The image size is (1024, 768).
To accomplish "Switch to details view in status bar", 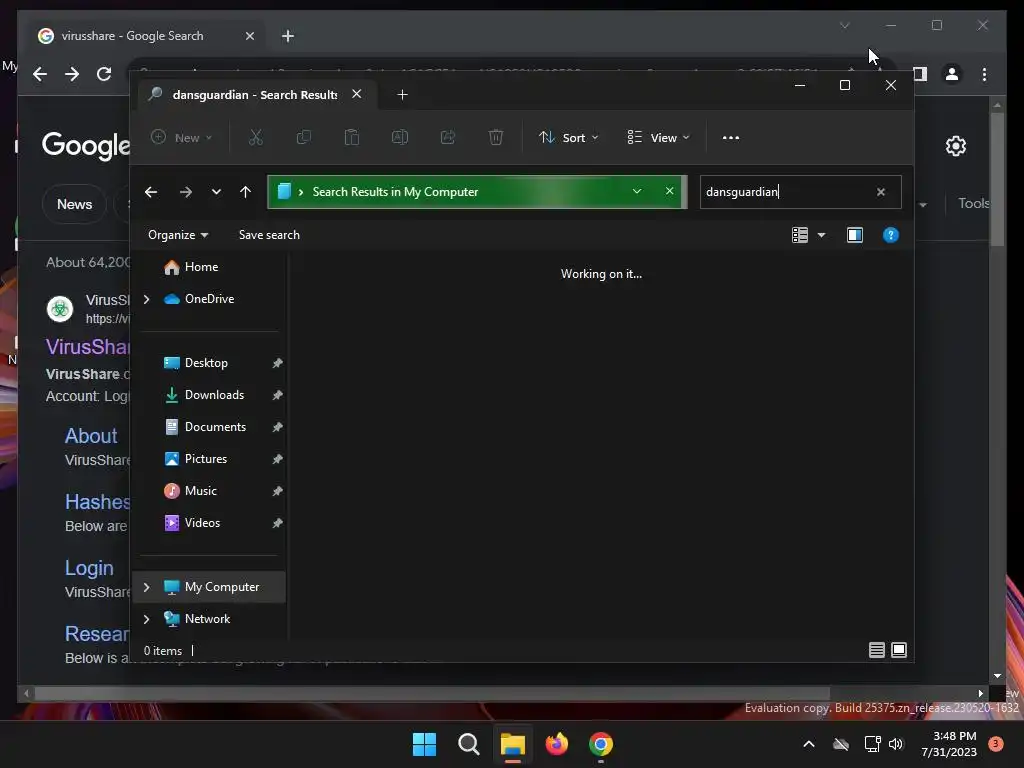I will 877,650.
